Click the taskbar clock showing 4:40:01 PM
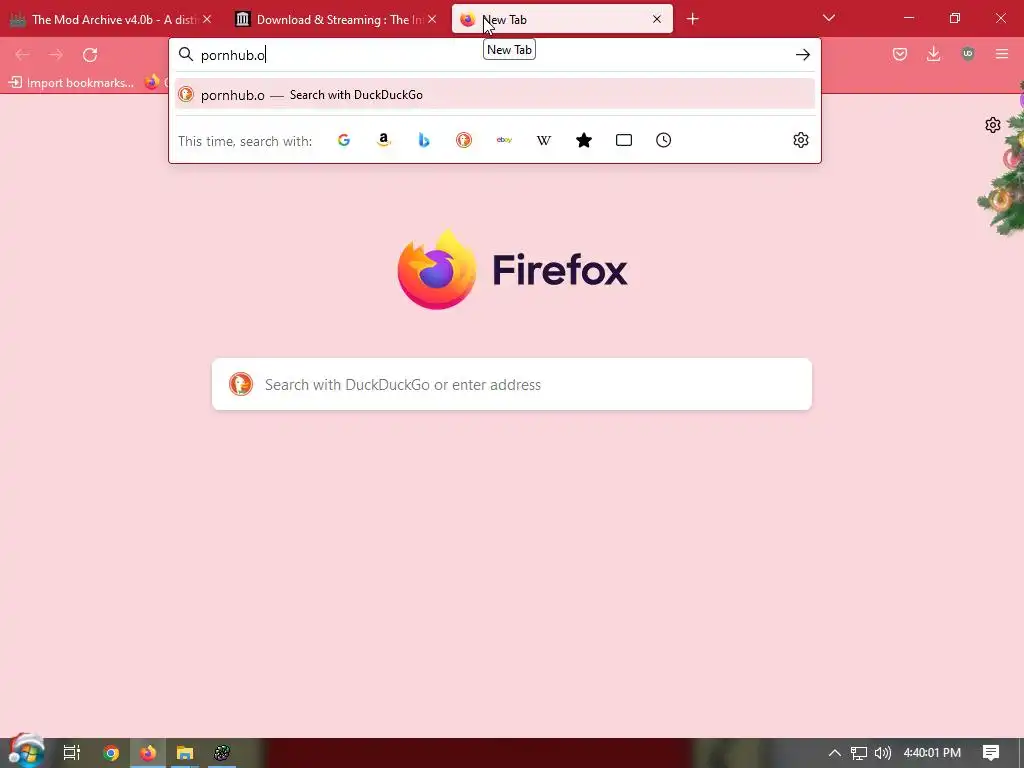The width and height of the screenshot is (1024, 768). click(932, 753)
